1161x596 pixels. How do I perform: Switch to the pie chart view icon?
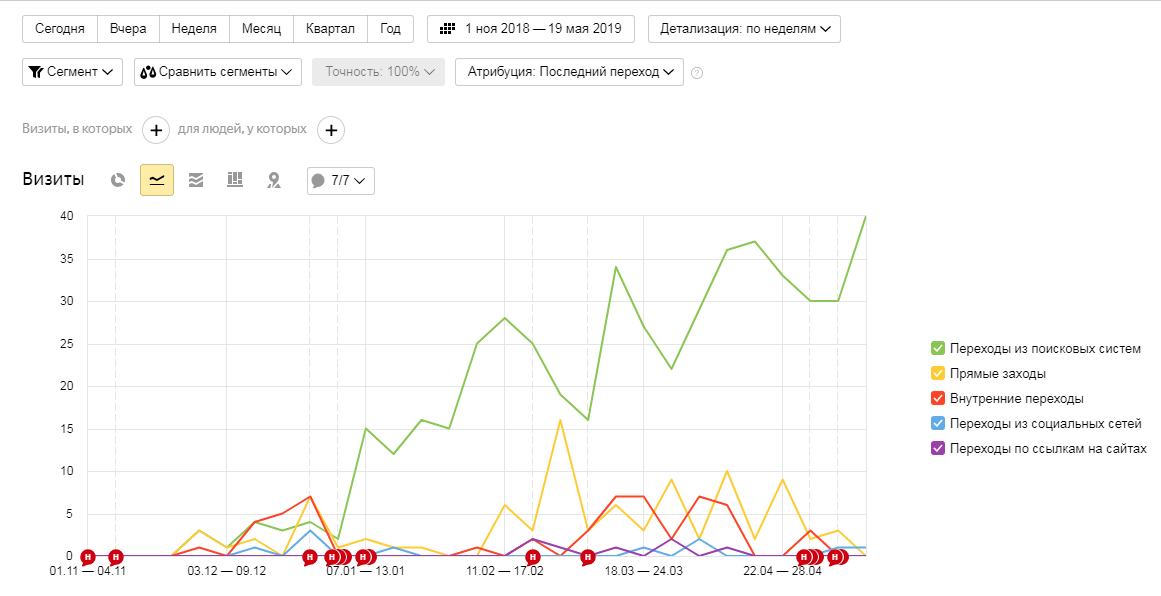pos(118,180)
